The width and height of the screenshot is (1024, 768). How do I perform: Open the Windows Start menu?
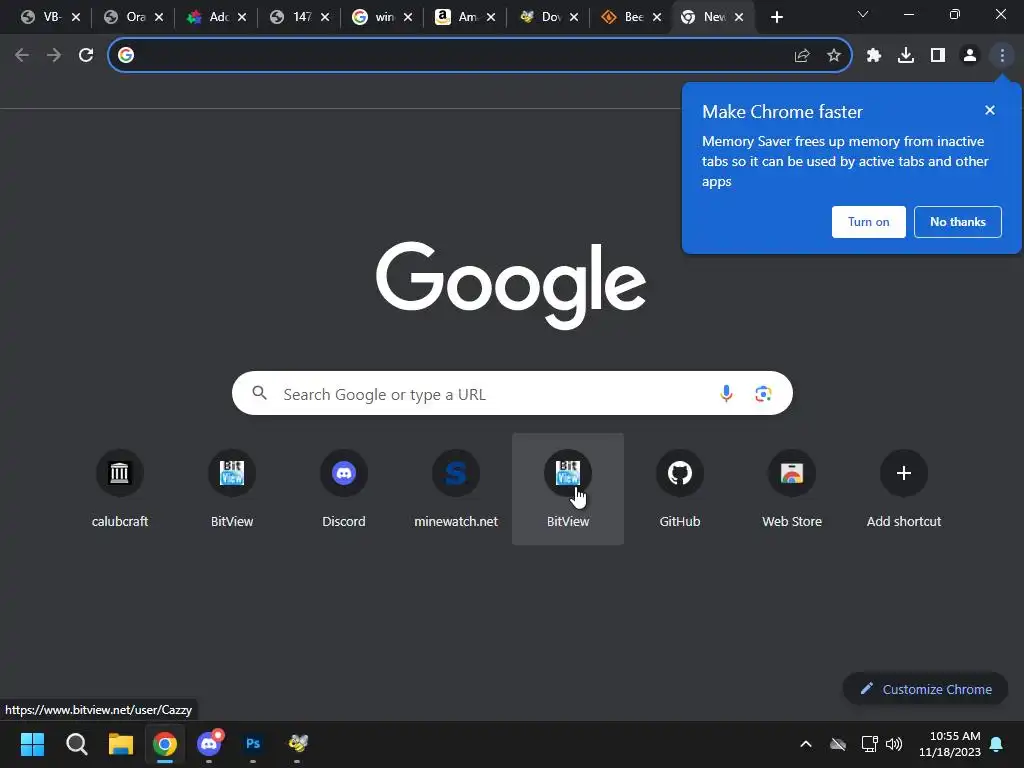tap(32, 744)
